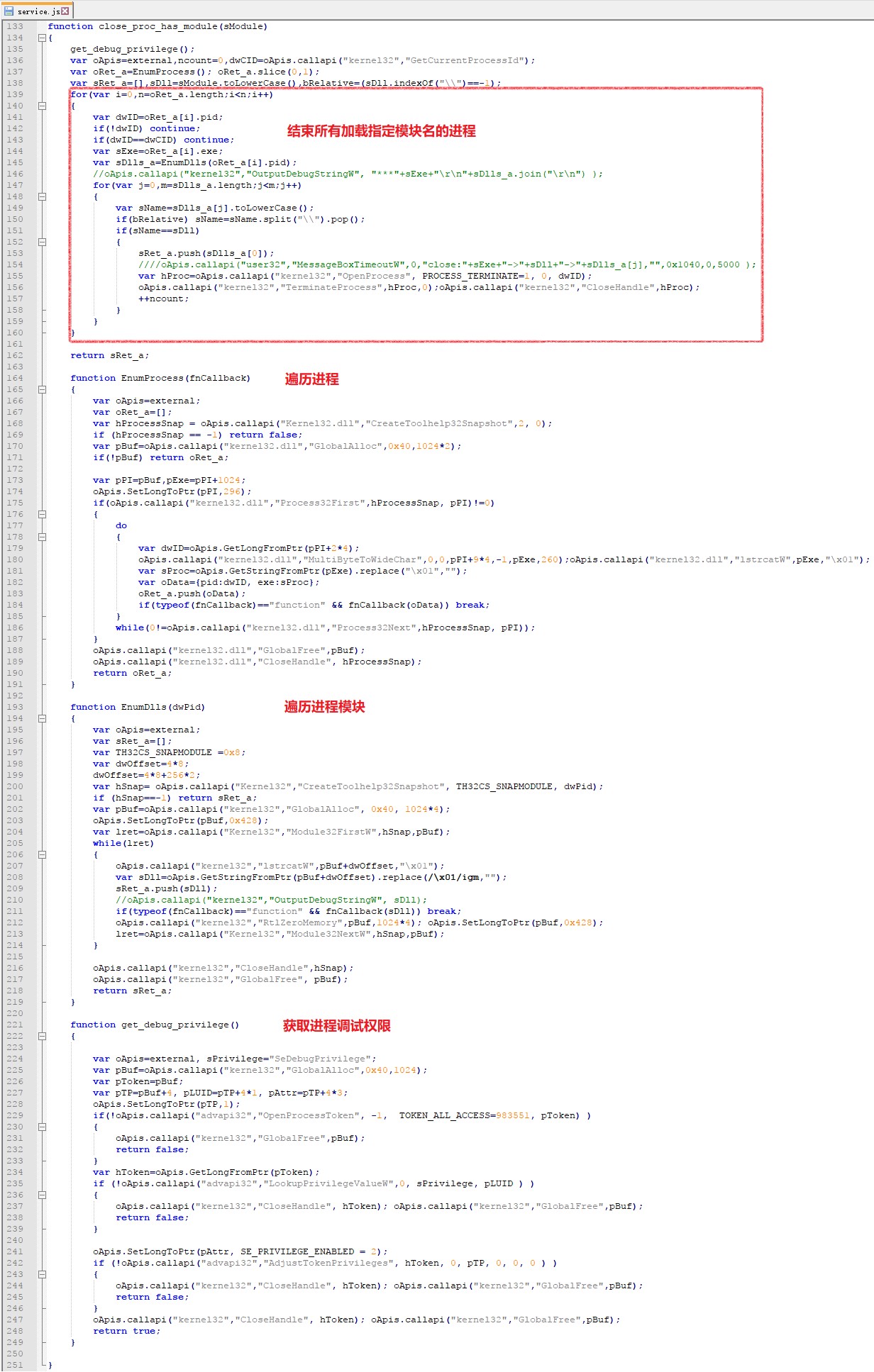Screen dimensions: 874x1372
Task: Close the service.js tab with its X button
Action: 65,11
